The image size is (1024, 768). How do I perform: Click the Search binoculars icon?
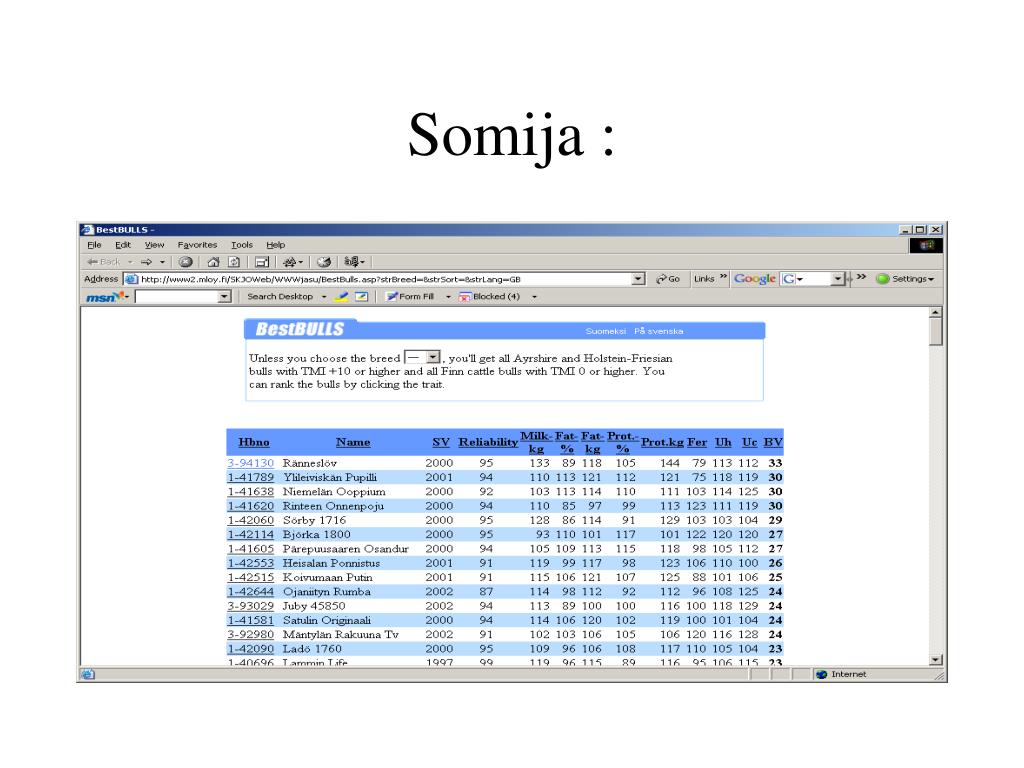tap(289, 262)
